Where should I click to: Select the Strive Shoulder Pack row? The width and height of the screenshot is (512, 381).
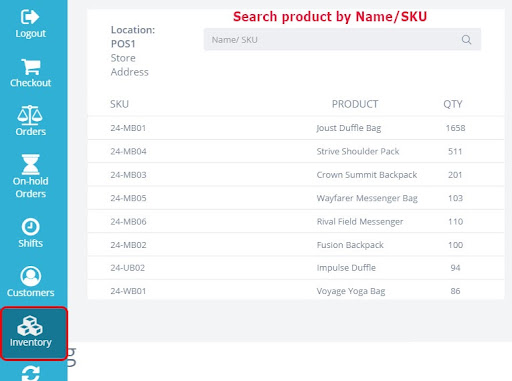click(296, 151)
